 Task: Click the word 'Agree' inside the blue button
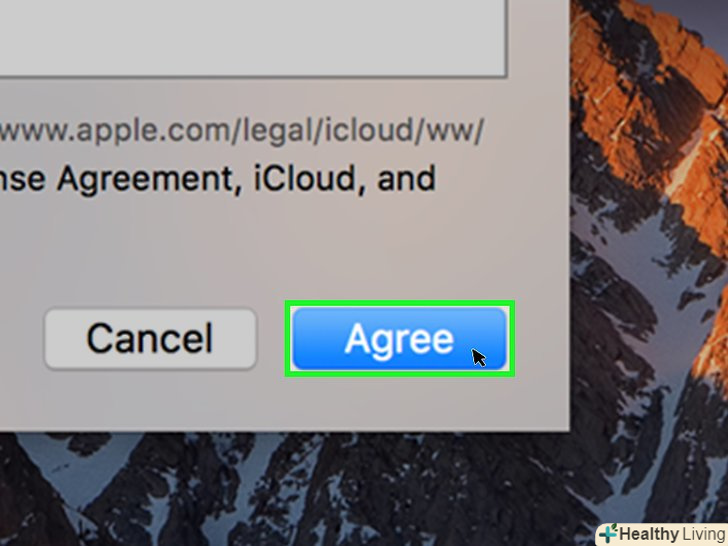[399, 340]
